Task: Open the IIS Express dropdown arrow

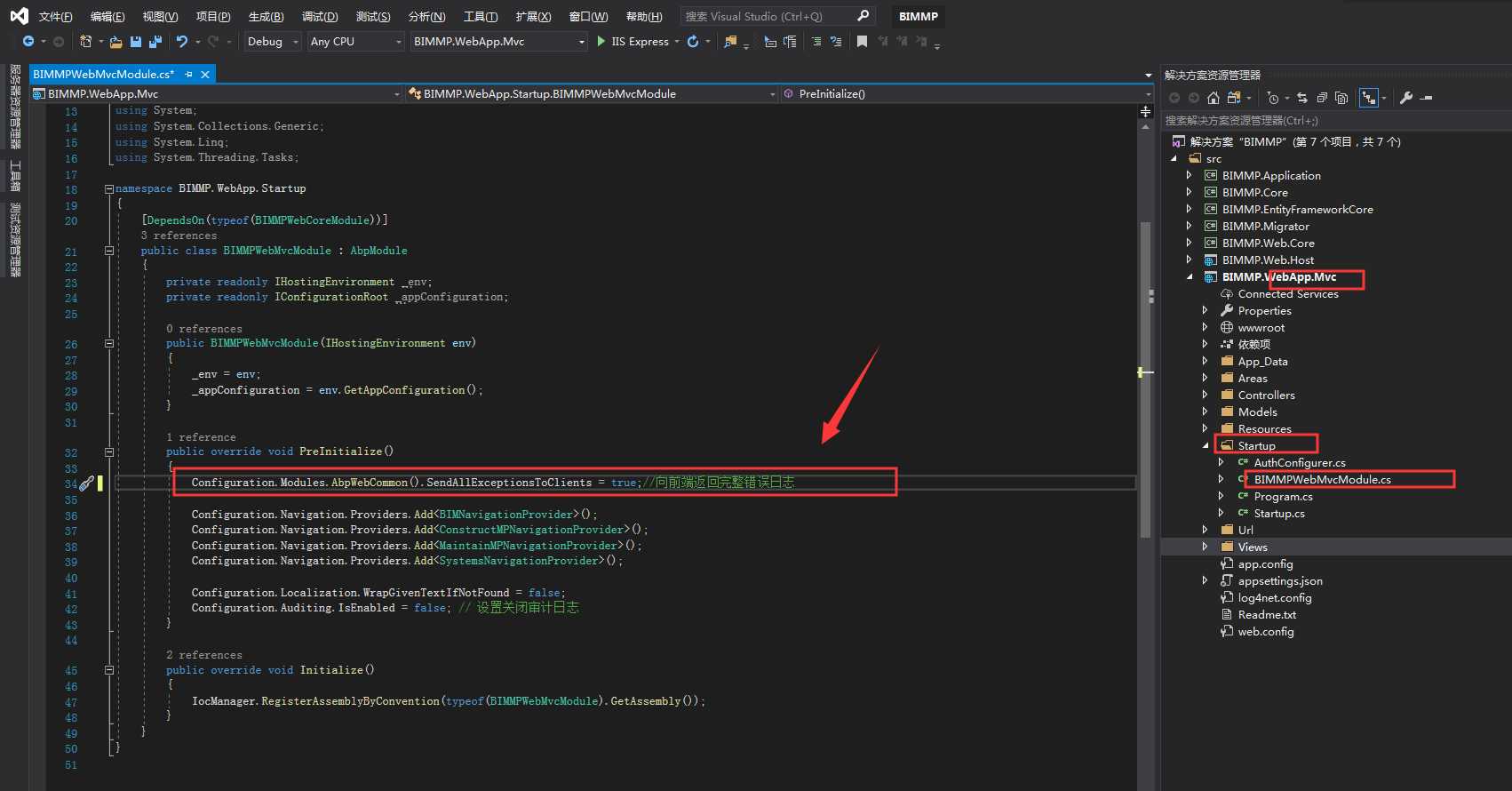Action: click(677, 42)
